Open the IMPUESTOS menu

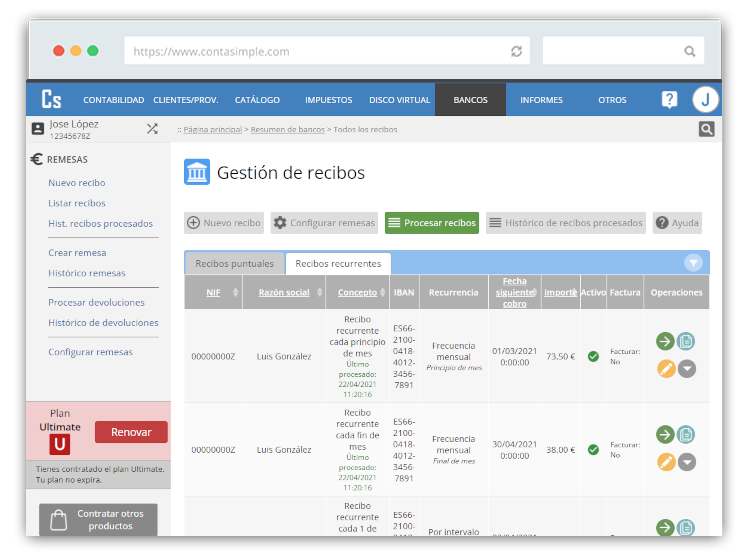[328, 100]
